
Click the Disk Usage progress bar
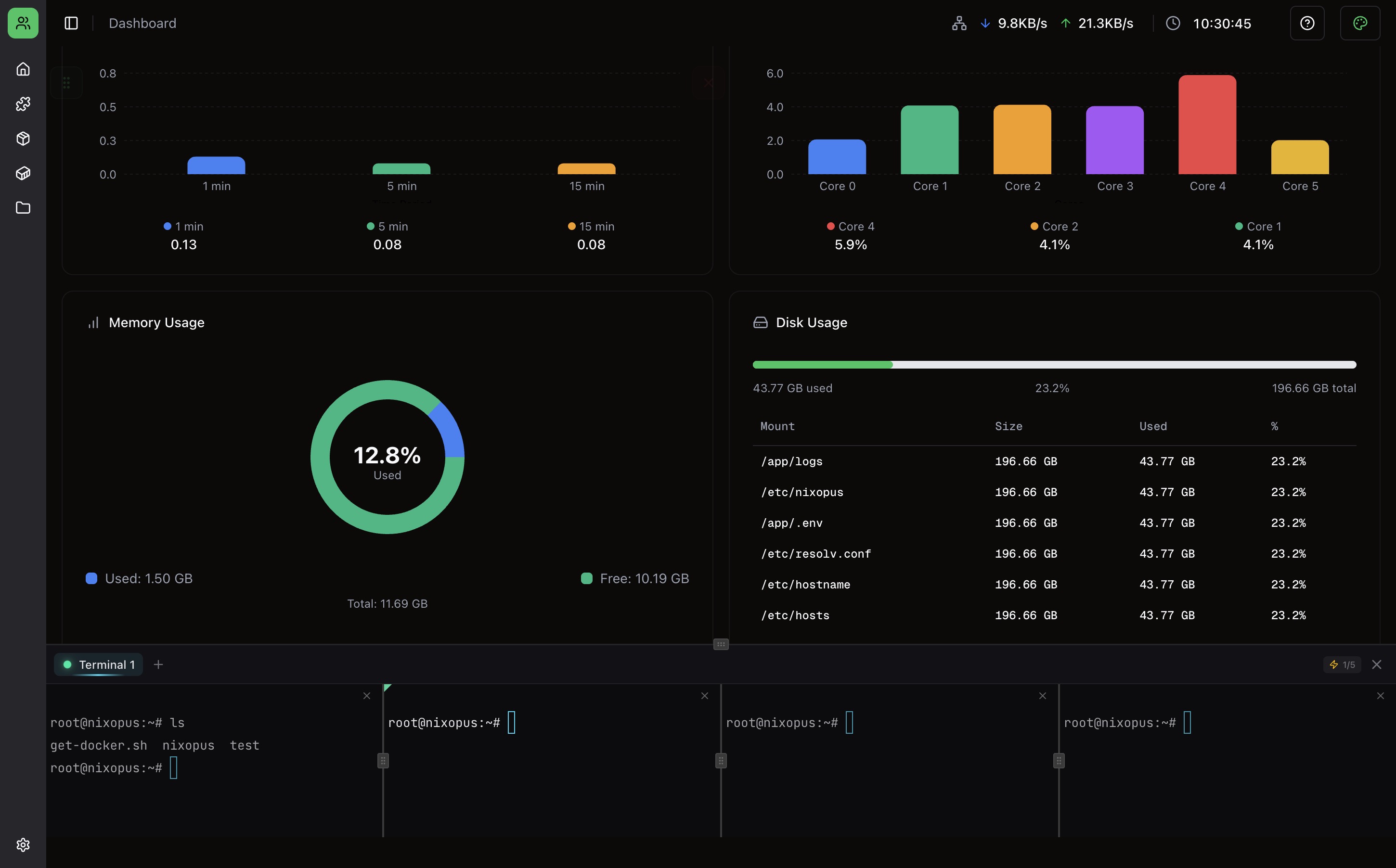coord(1054,364)
